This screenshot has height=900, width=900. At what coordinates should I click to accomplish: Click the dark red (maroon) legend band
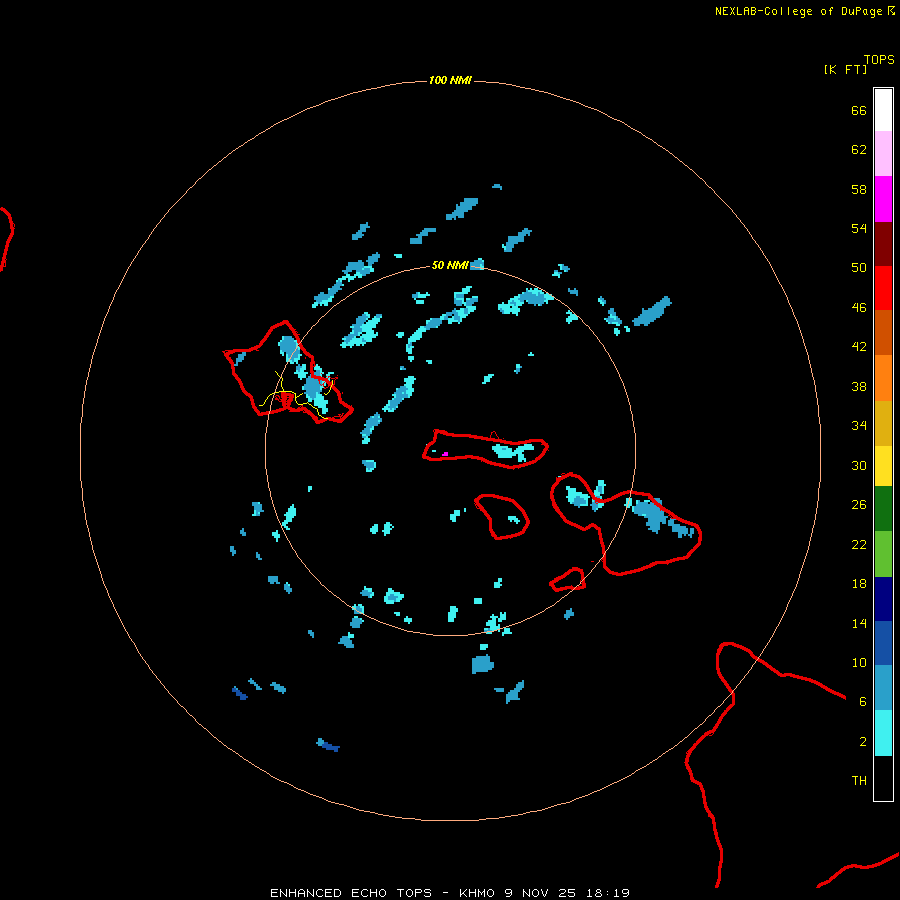coord(883,244)
